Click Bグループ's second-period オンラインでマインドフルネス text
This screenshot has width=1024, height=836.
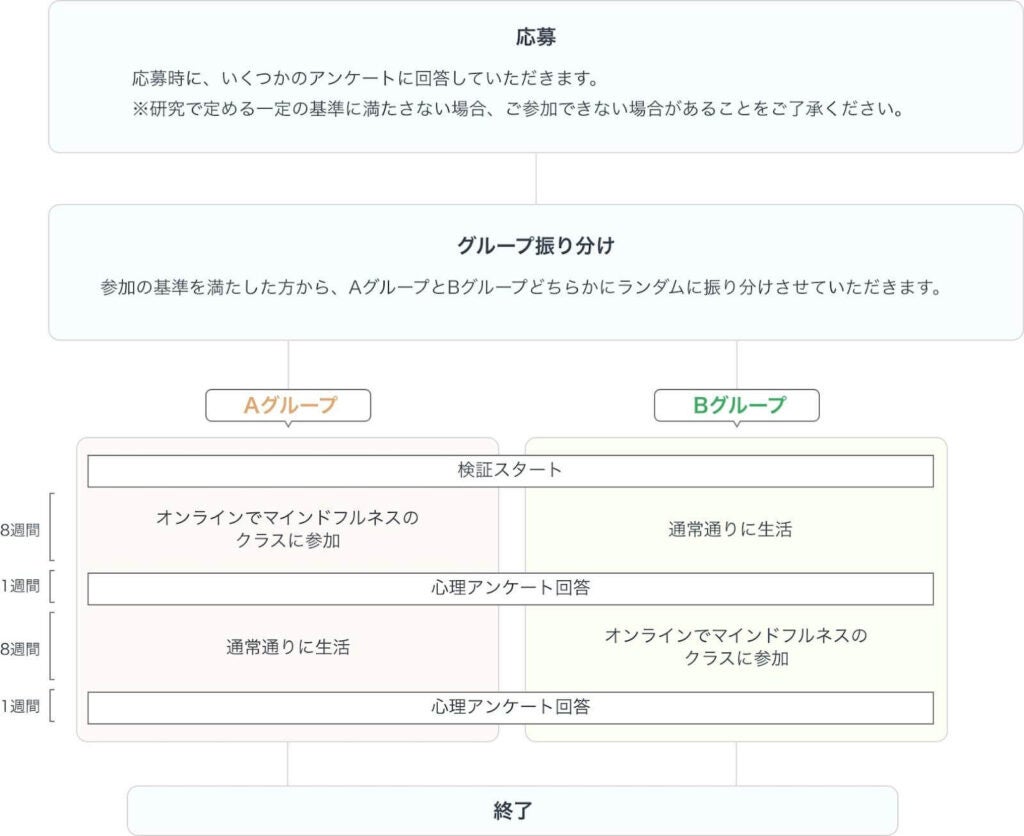[736, 646]
